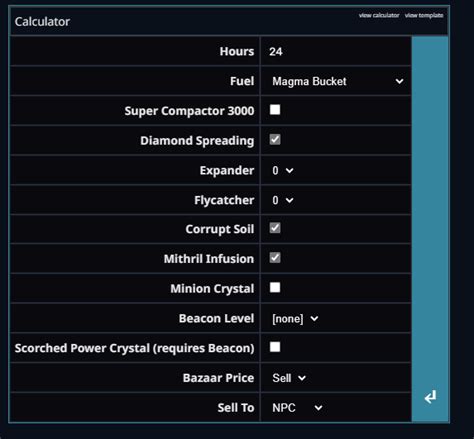This screenshot has width=474, height=439.
Task: Click the Hours input field
Action: (336, 52)
